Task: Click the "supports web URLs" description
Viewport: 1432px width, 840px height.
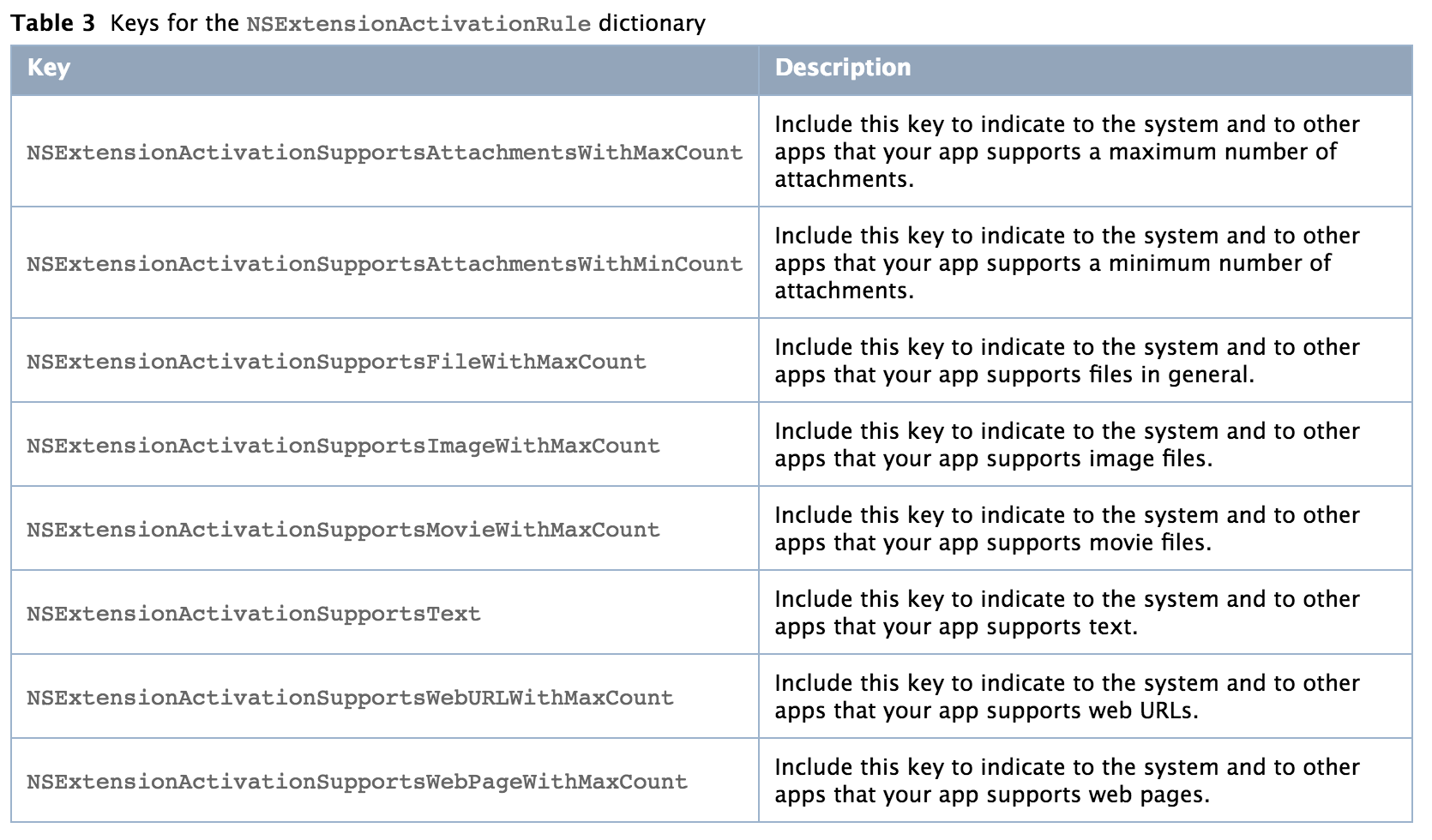Action: (x=1067, y=697)
